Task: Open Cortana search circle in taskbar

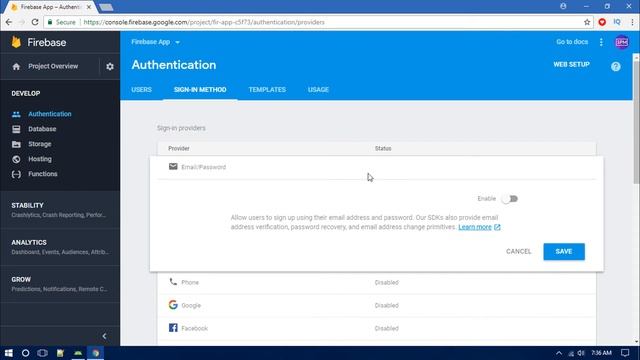Action: [25, 353]
